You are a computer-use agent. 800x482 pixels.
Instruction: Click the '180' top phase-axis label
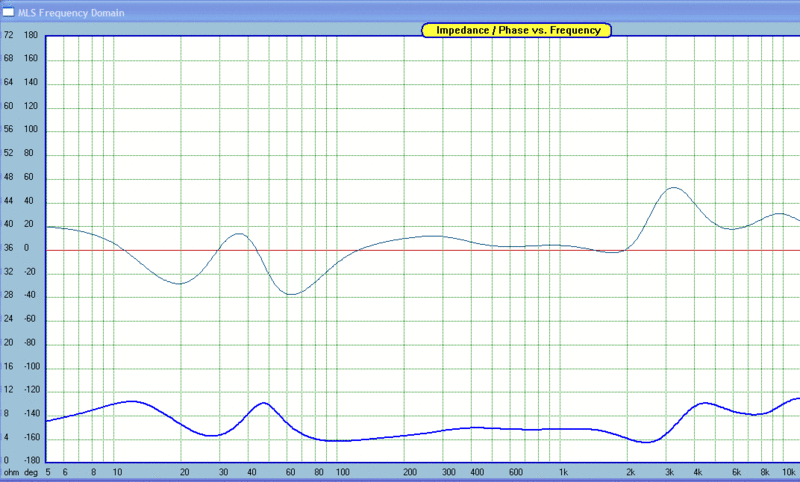click(x=31, y=35)
